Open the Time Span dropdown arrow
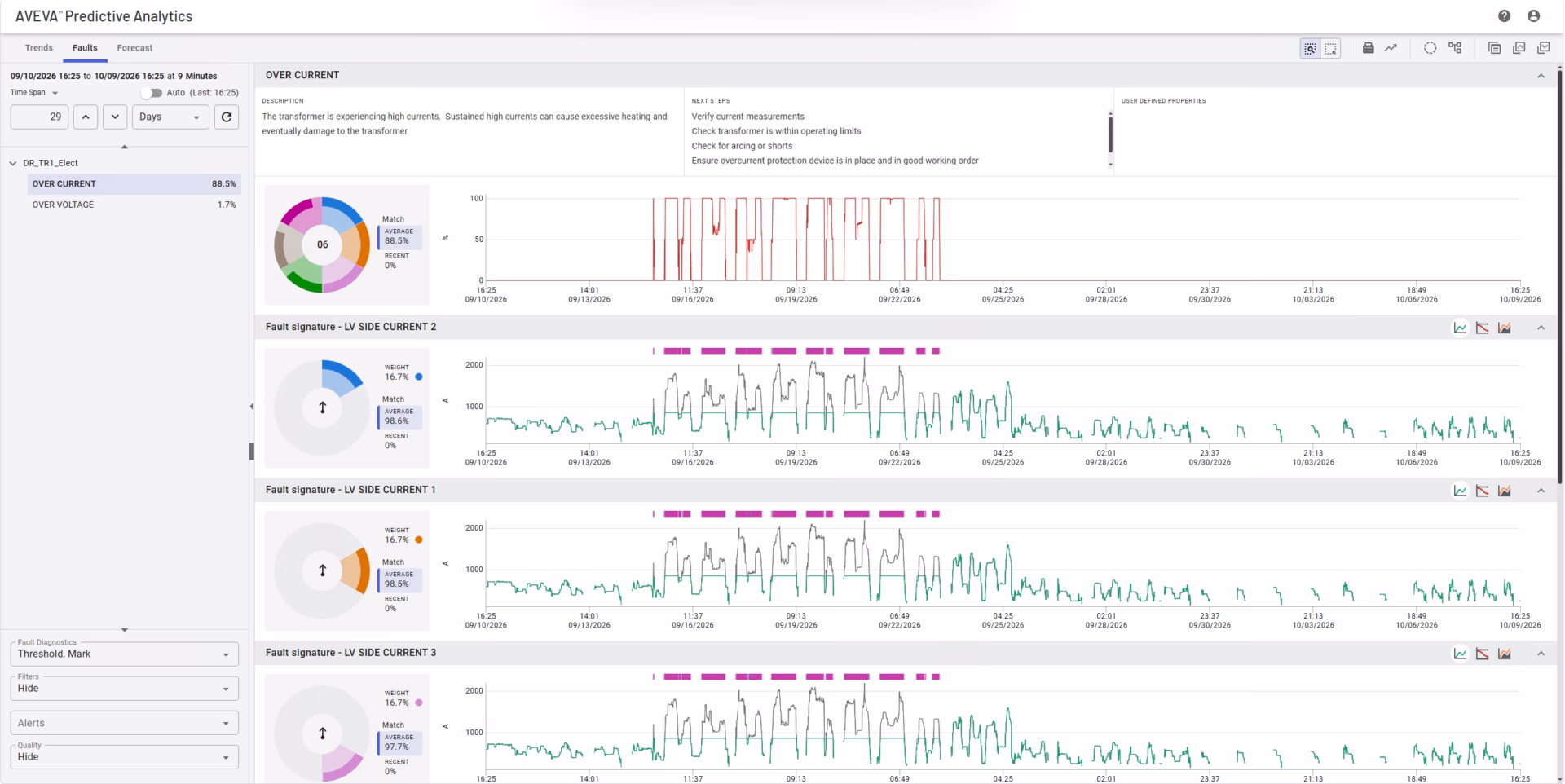 (55, 93)
